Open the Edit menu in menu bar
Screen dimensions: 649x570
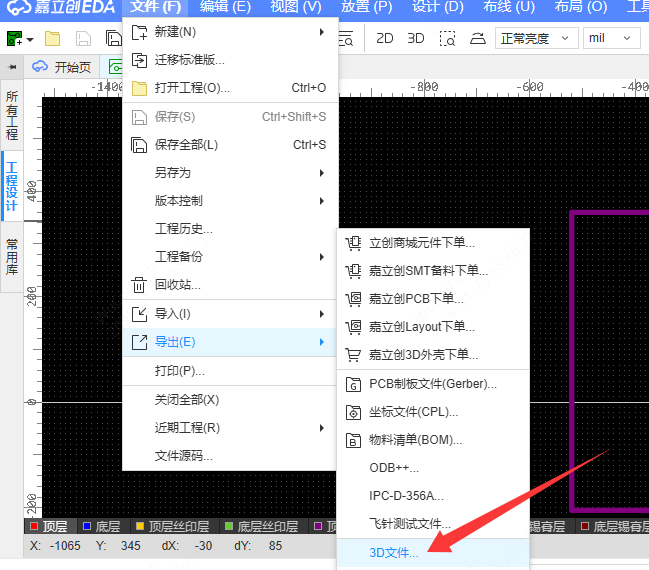[225, 8]
